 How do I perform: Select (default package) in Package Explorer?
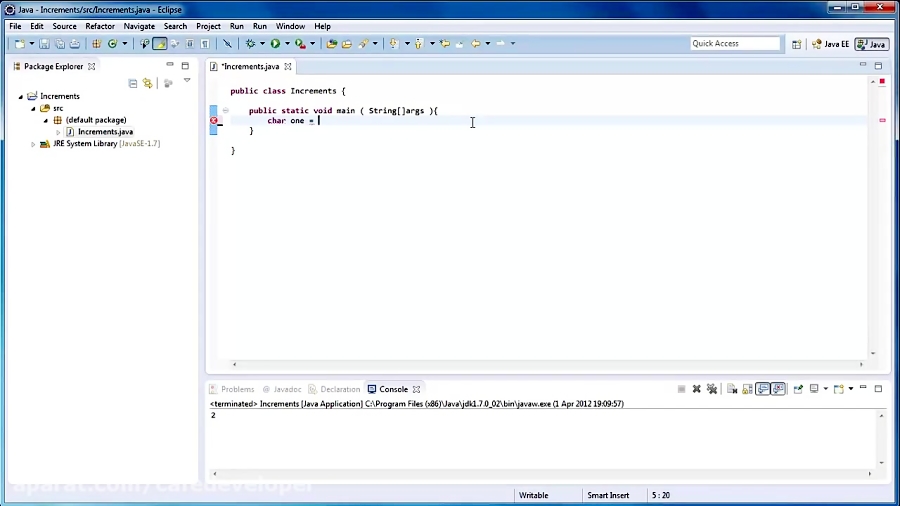point(96,120)
